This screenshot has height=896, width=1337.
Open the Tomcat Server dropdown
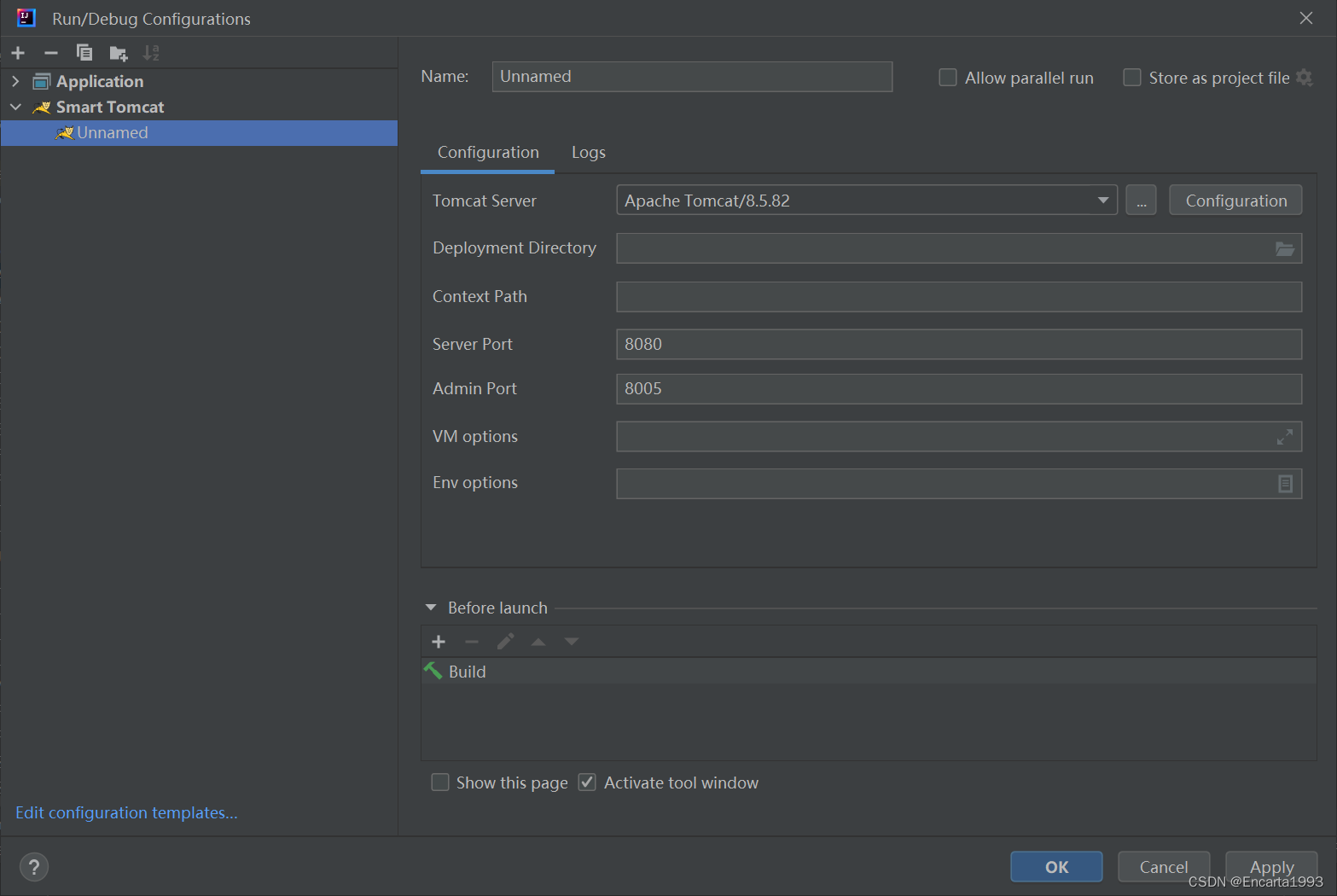click(x=867, y=201)
